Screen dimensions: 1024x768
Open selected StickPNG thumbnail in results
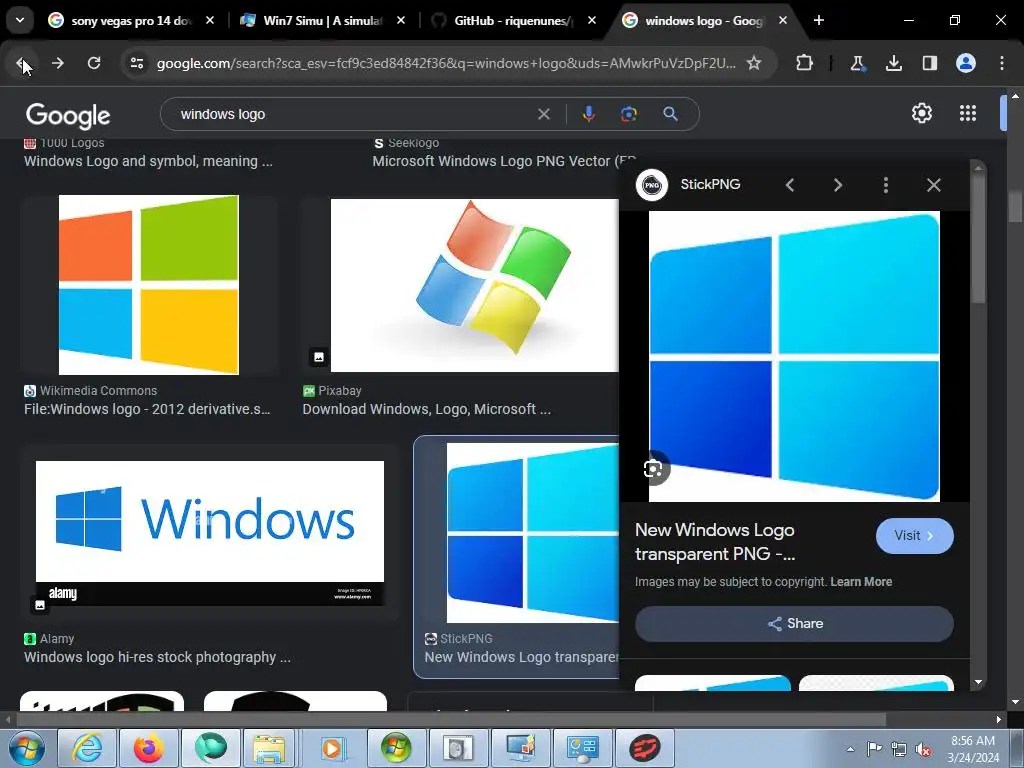coord(533,533)
